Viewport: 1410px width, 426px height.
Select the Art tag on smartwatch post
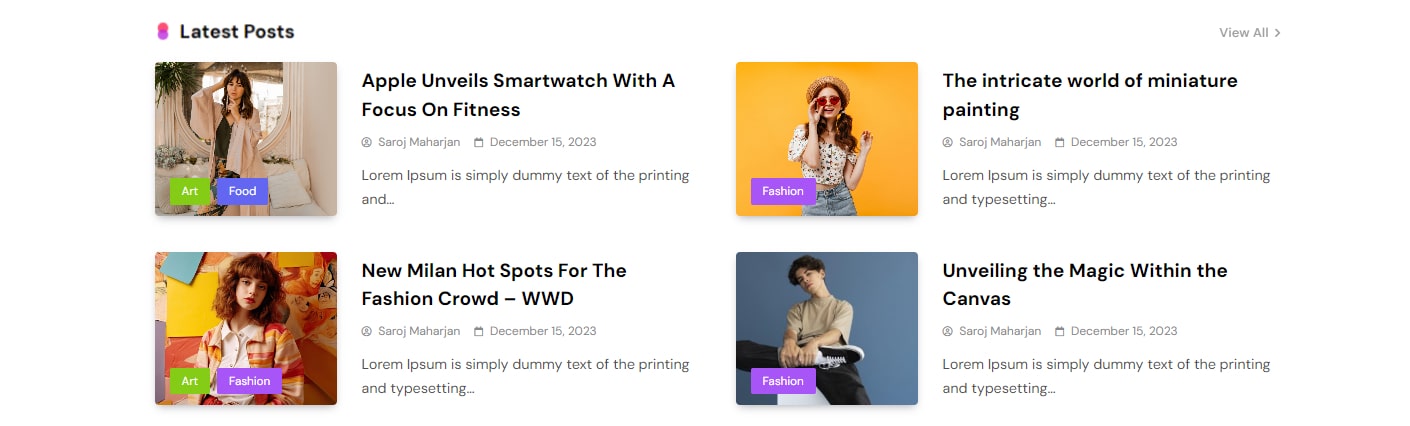point(190,191)
